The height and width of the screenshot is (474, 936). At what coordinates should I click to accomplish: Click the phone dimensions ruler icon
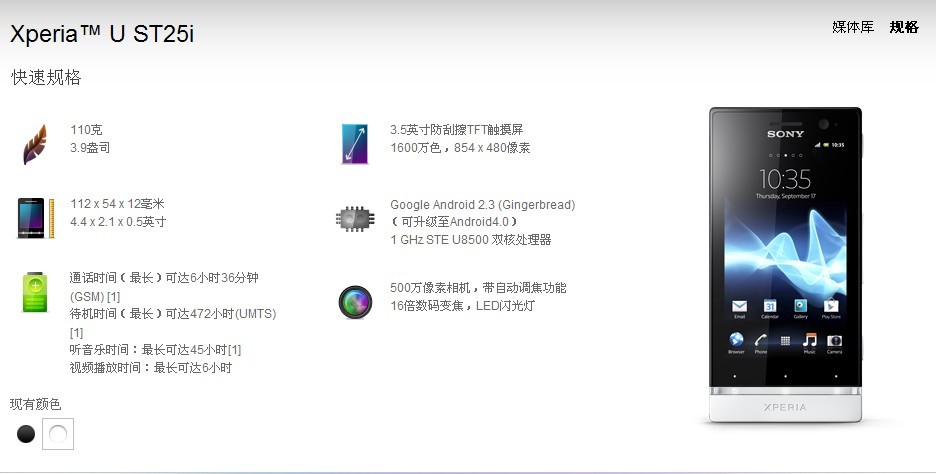pos(36,218)
